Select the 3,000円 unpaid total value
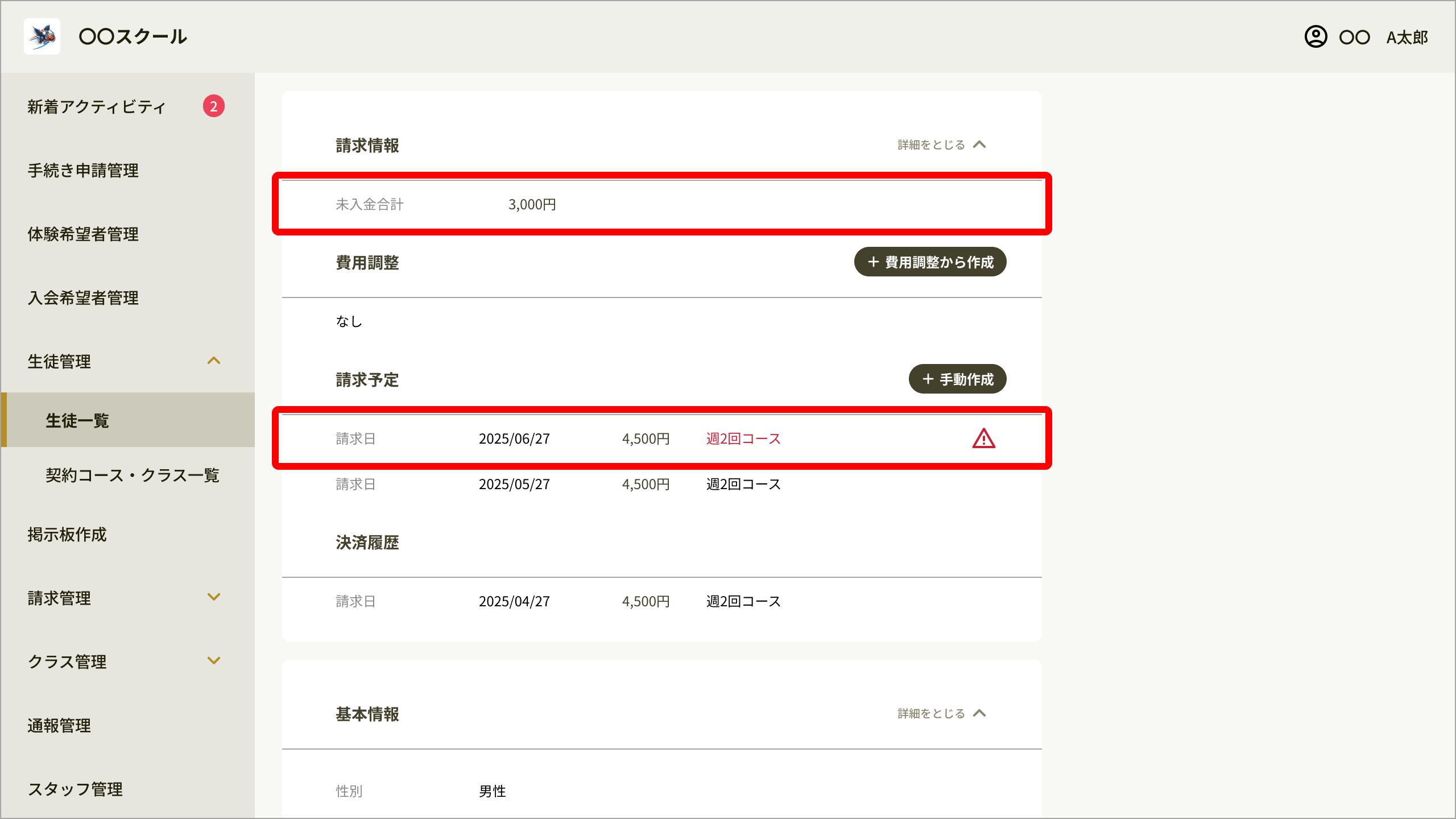This screenshot has width=1456, height=819. 532,204
